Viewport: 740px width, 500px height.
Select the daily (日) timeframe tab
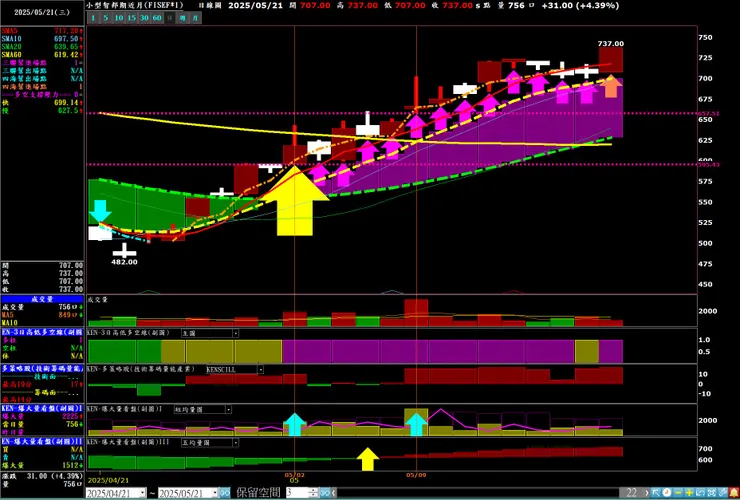[x=170, y=18]
